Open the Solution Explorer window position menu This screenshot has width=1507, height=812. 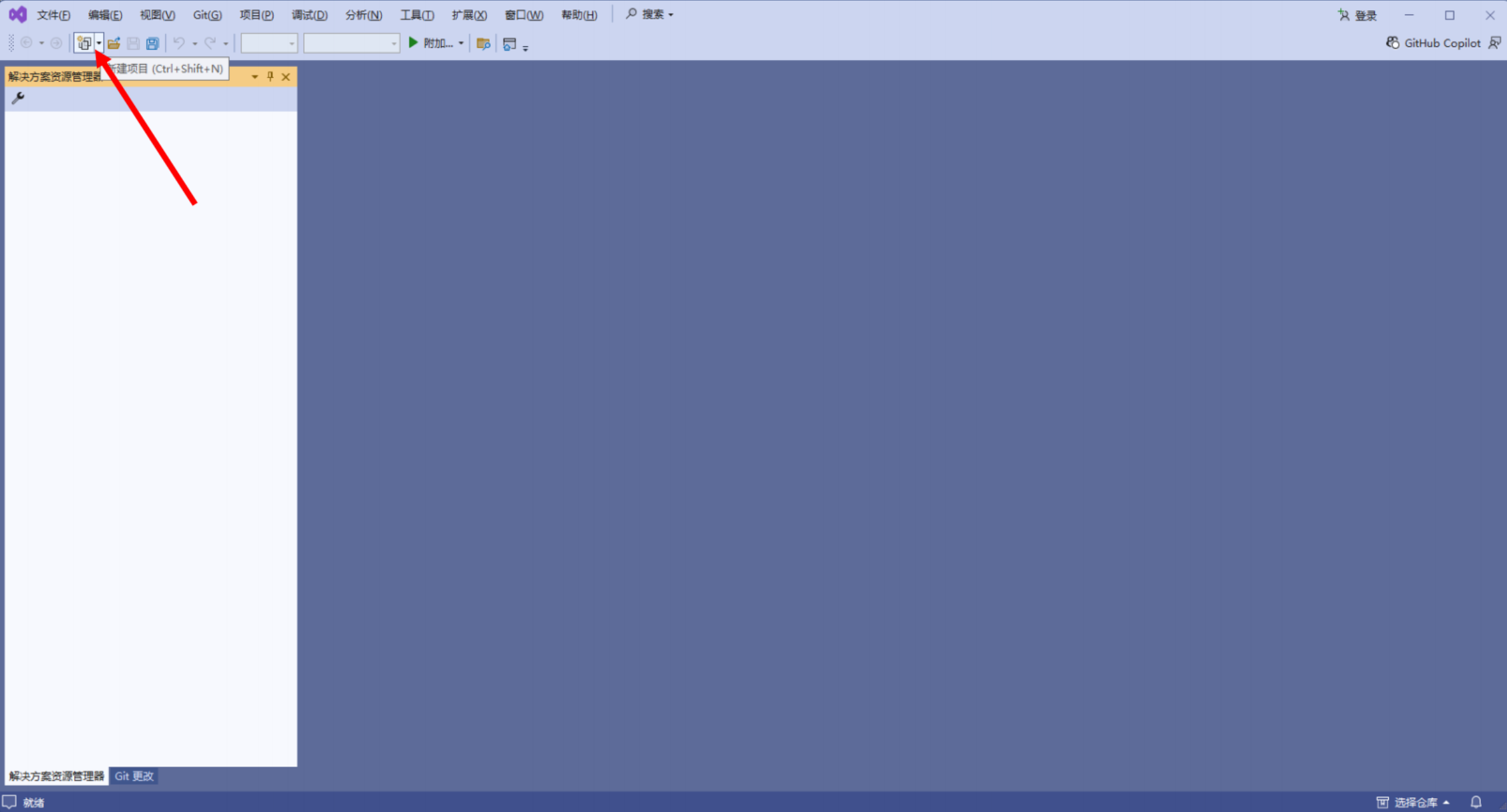[x=255, y=77]
